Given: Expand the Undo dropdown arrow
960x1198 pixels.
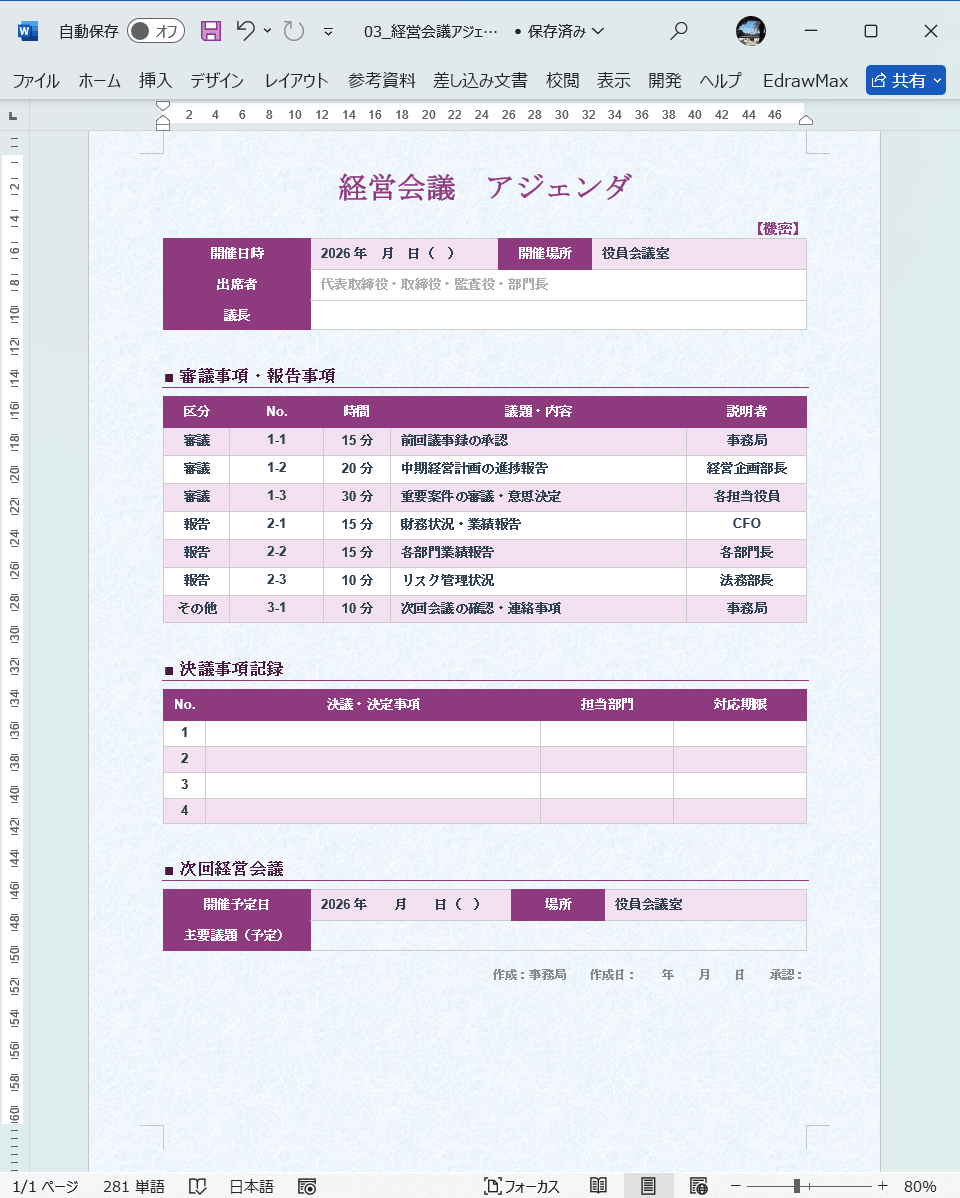Looking at the screenshot, I should (x=266, y=31).
